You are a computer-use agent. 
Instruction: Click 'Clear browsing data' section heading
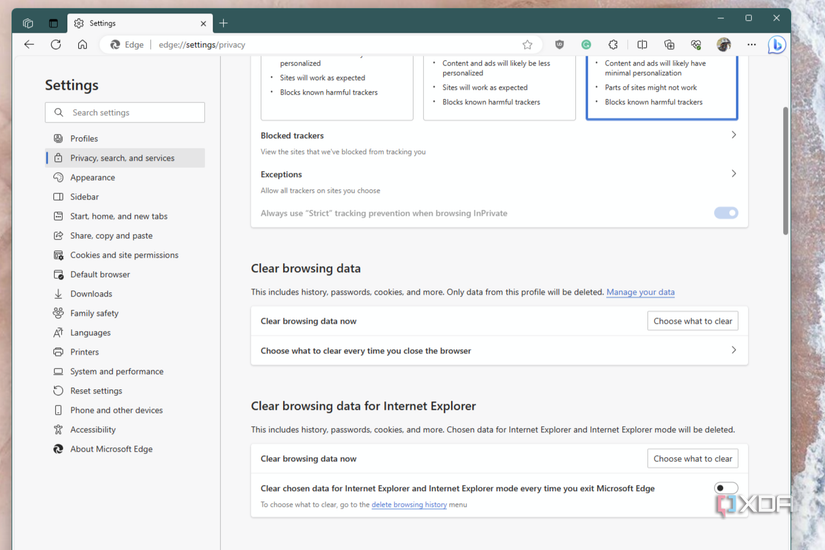pyautogui.click(x=306, y=268)
